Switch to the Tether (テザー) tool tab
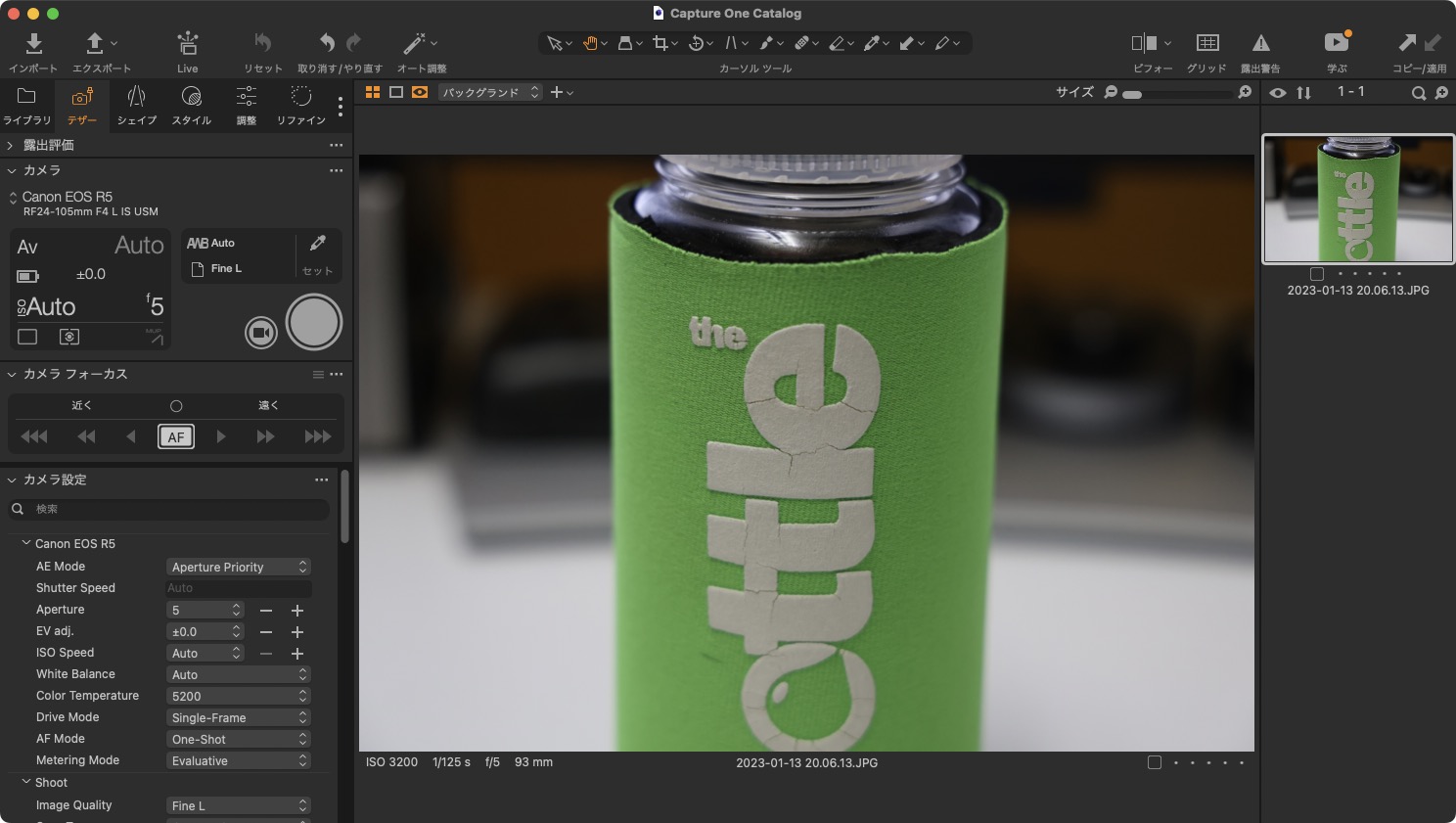The image size is (1456, 823). tap(82, 105)
